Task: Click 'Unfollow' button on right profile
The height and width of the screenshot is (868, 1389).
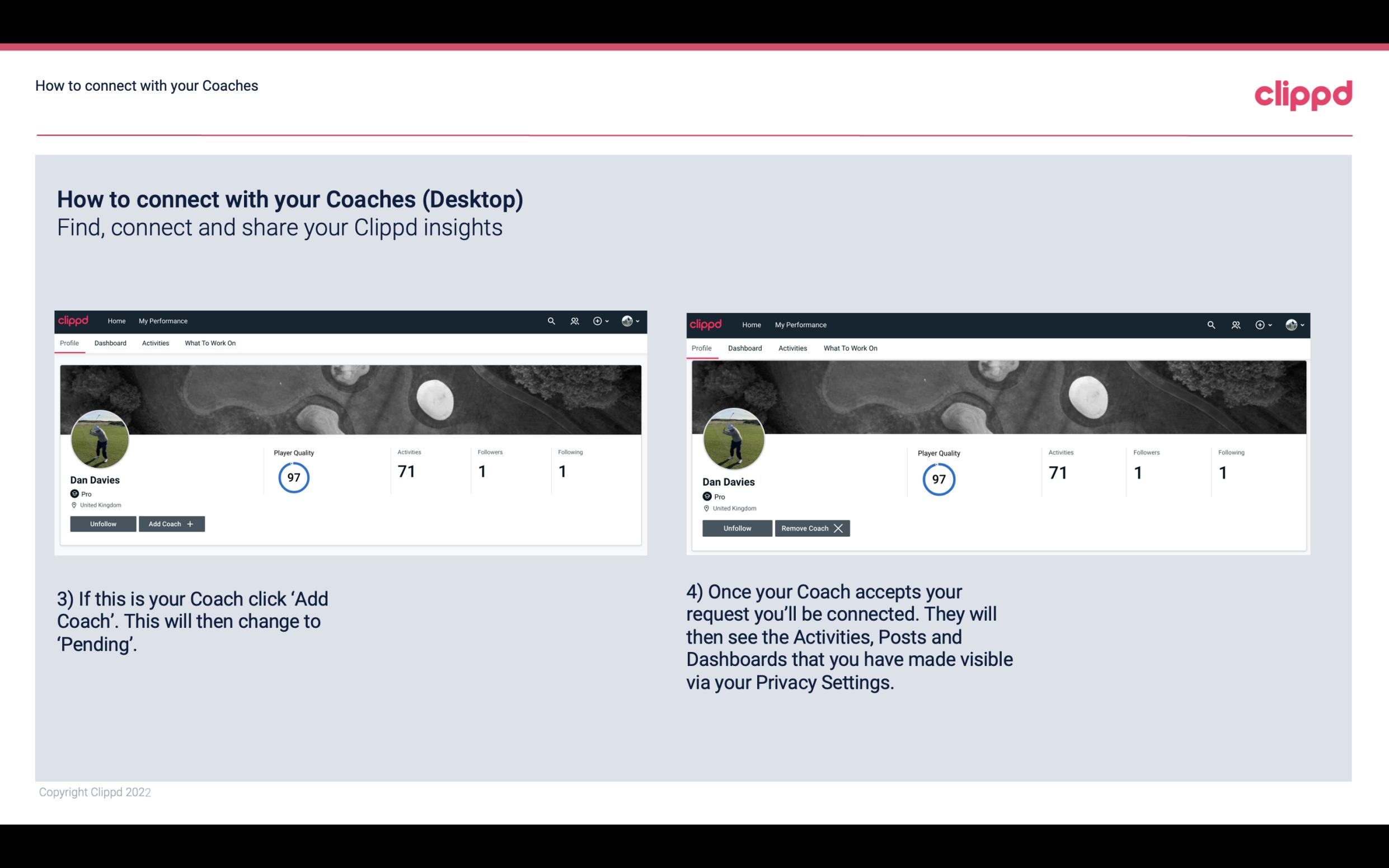Action: point(736,528)
